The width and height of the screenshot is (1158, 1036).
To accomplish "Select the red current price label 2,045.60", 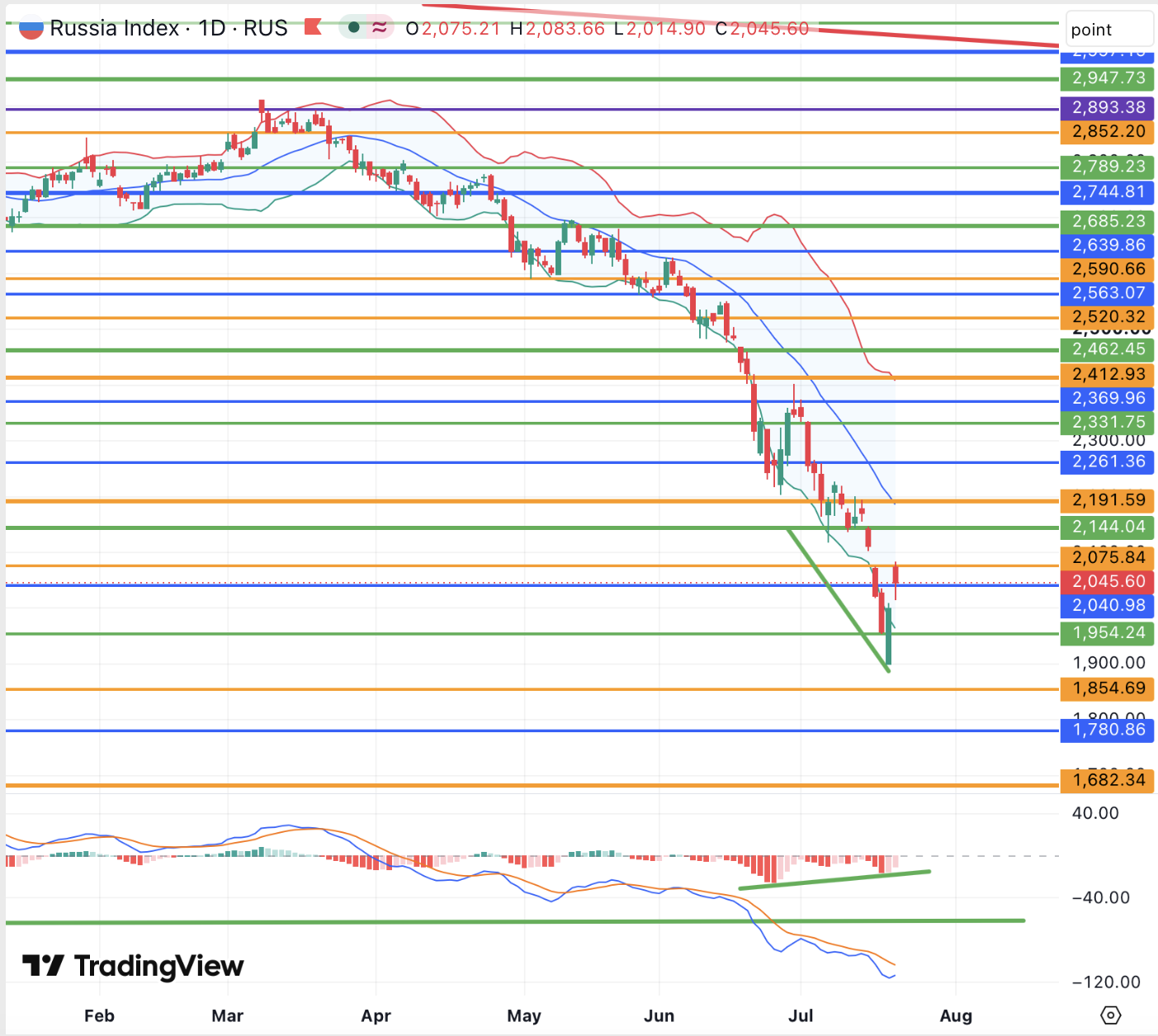I will (1108, 581).
